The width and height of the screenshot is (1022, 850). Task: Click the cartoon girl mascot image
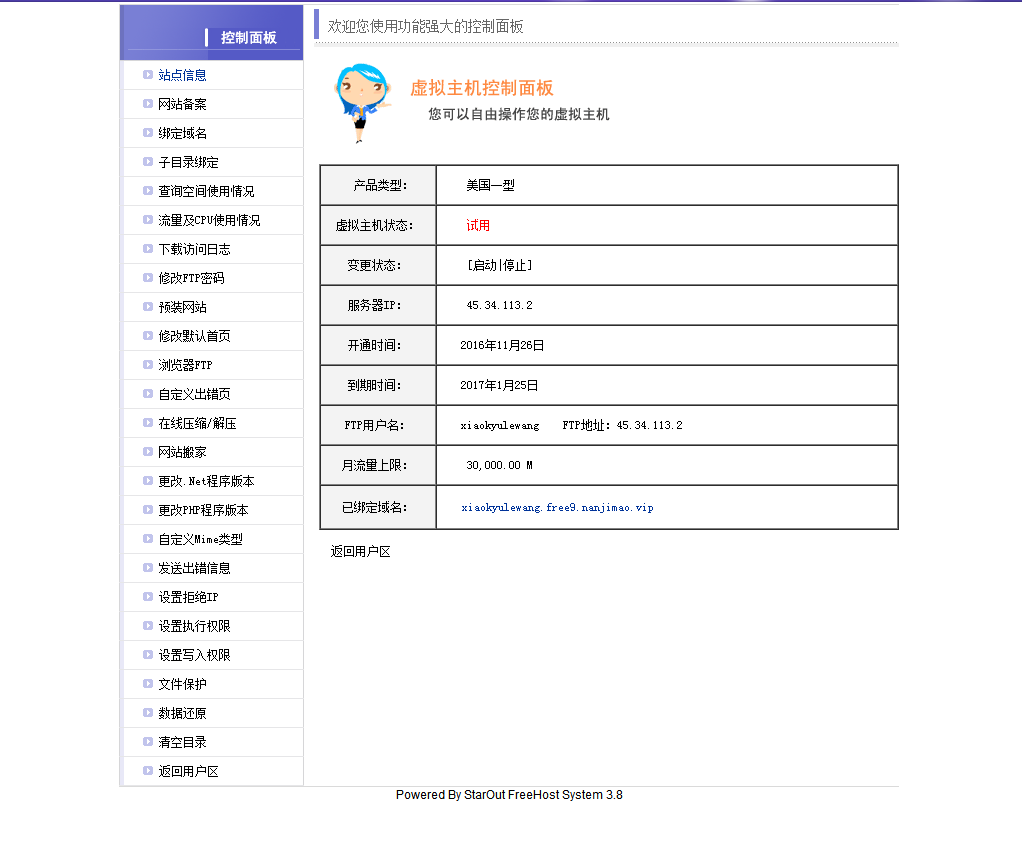362,103
